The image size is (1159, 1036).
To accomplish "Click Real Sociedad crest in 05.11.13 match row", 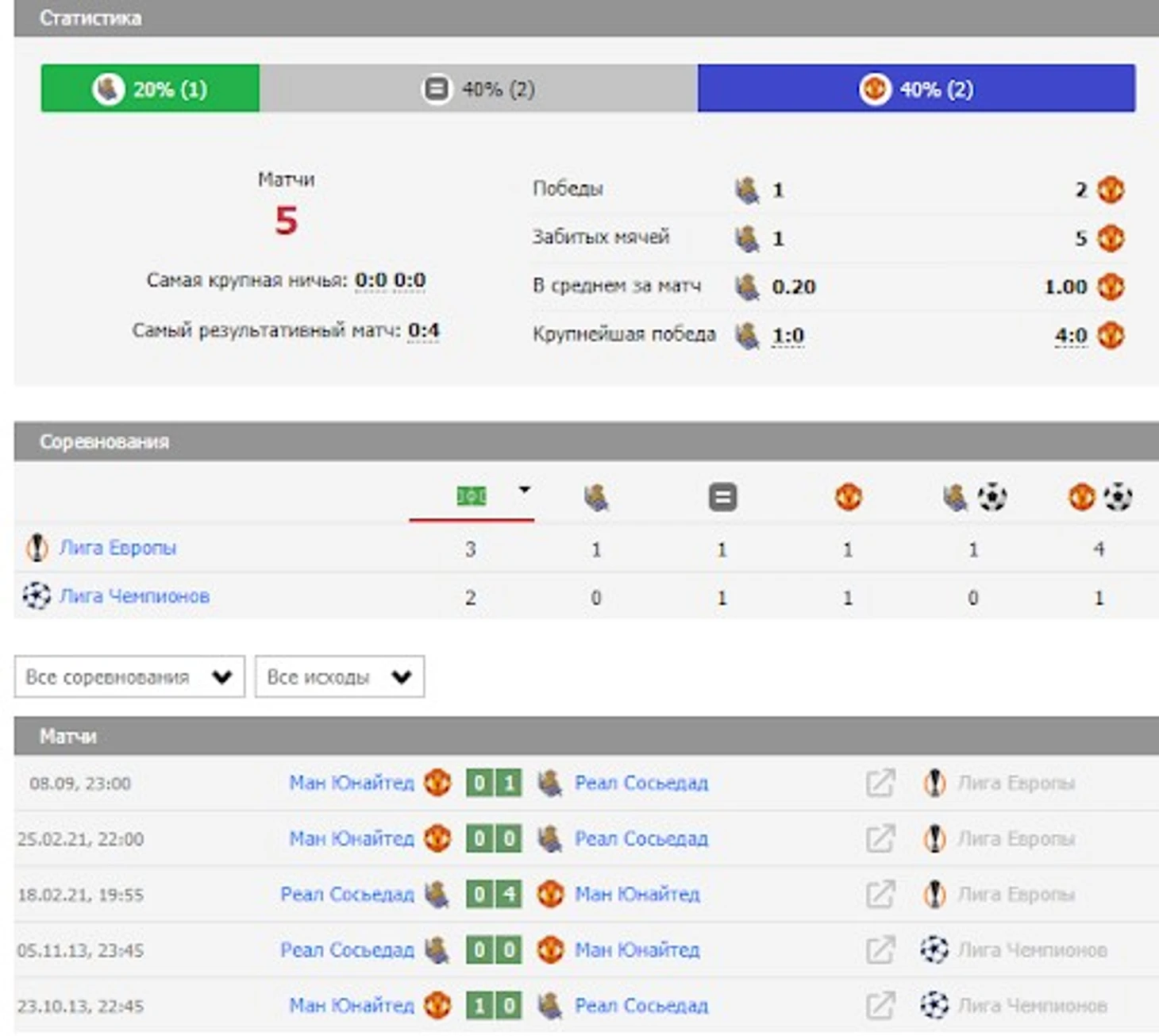I will click(437, 949).
